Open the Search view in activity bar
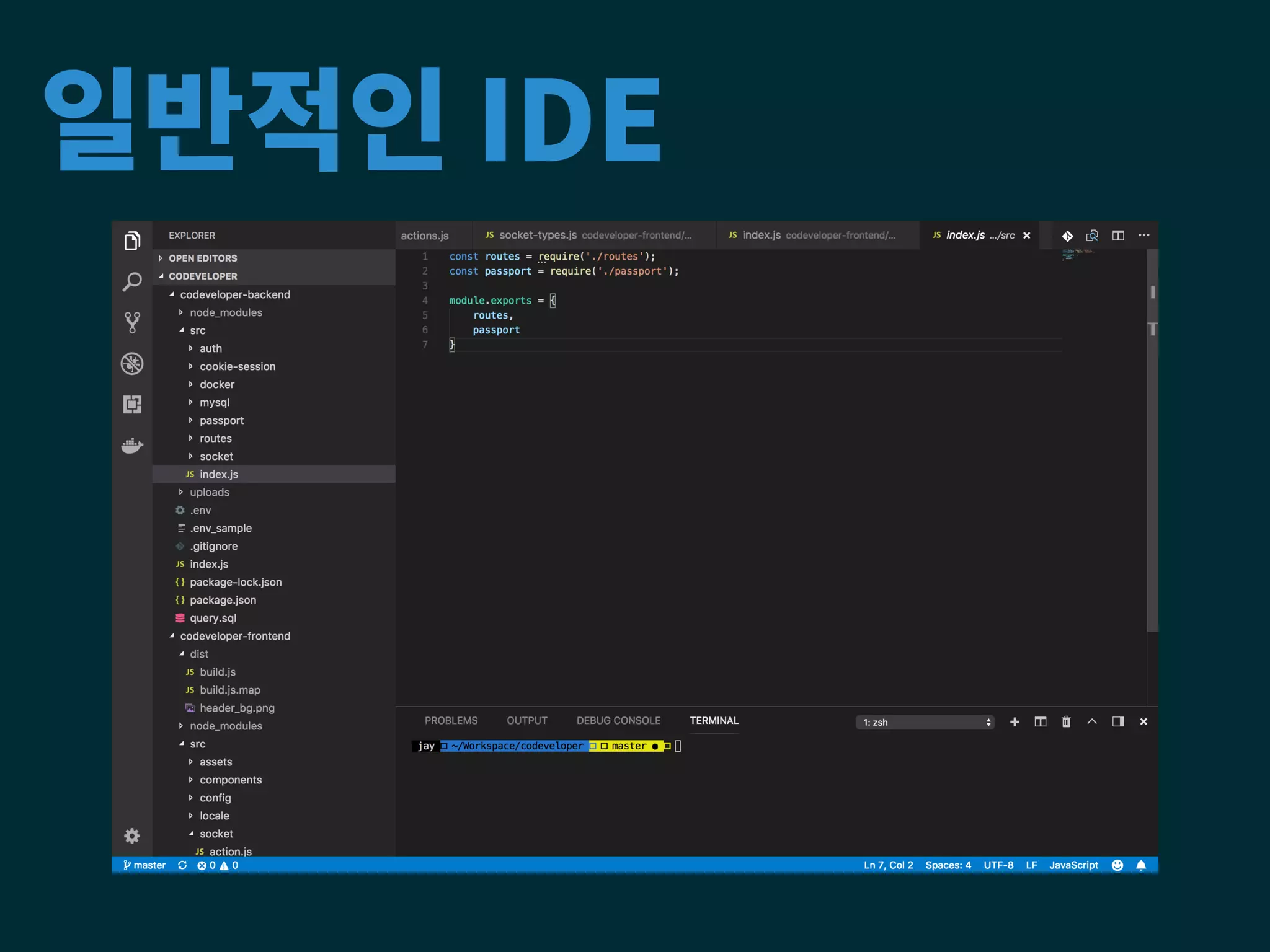Screen dimensions: 1270x952 point(132,282)
